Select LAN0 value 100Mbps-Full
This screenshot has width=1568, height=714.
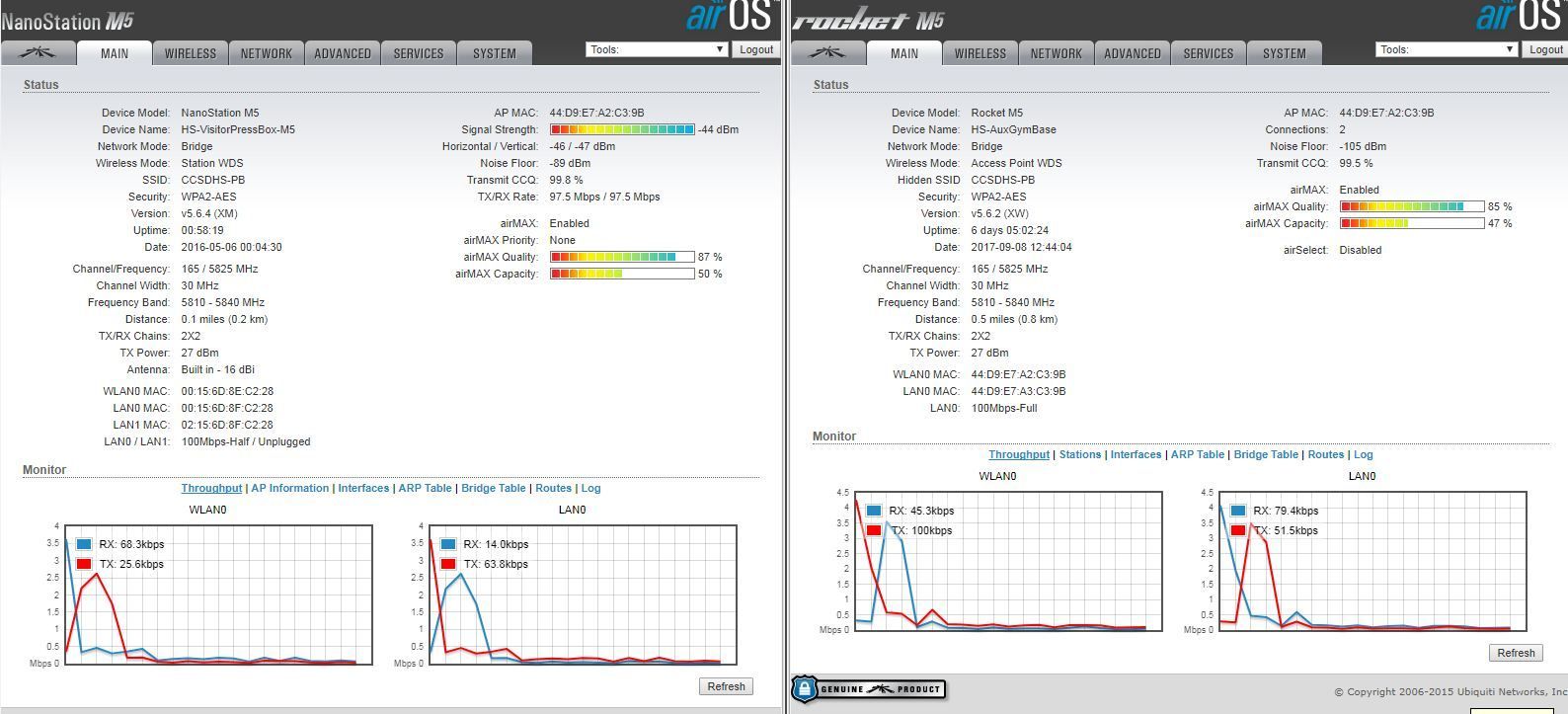pos(1004,408)
